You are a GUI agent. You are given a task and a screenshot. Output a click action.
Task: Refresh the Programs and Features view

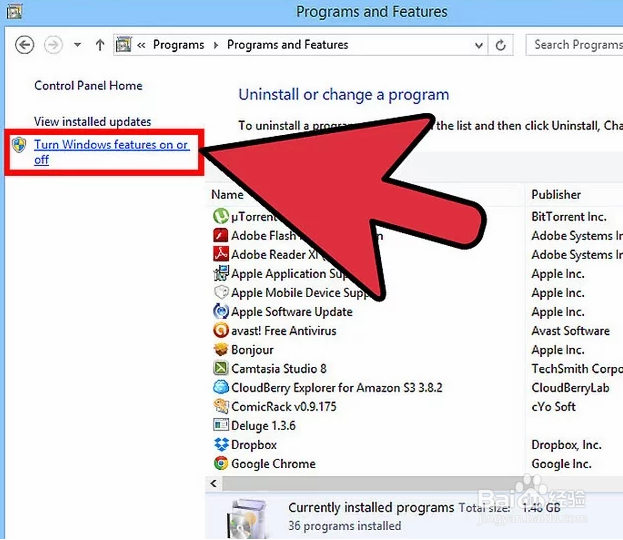point(501,45)
